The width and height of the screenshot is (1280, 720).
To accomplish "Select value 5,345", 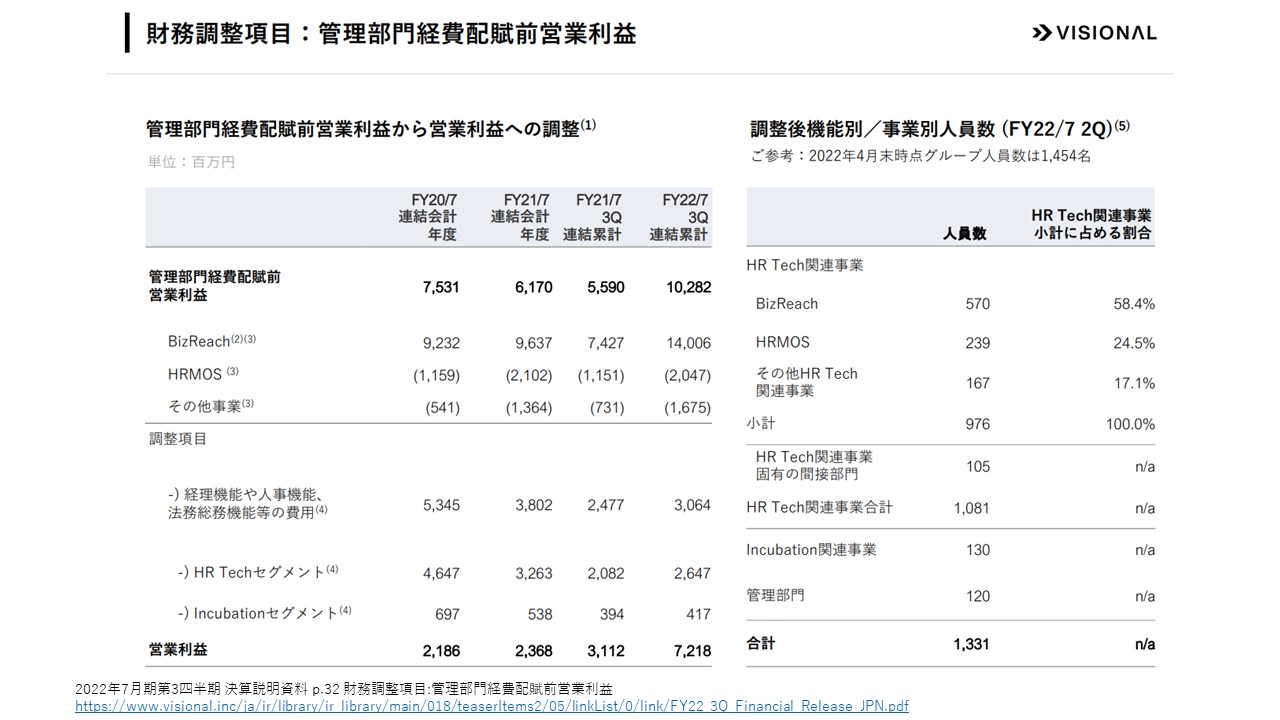I will (441, 505).
